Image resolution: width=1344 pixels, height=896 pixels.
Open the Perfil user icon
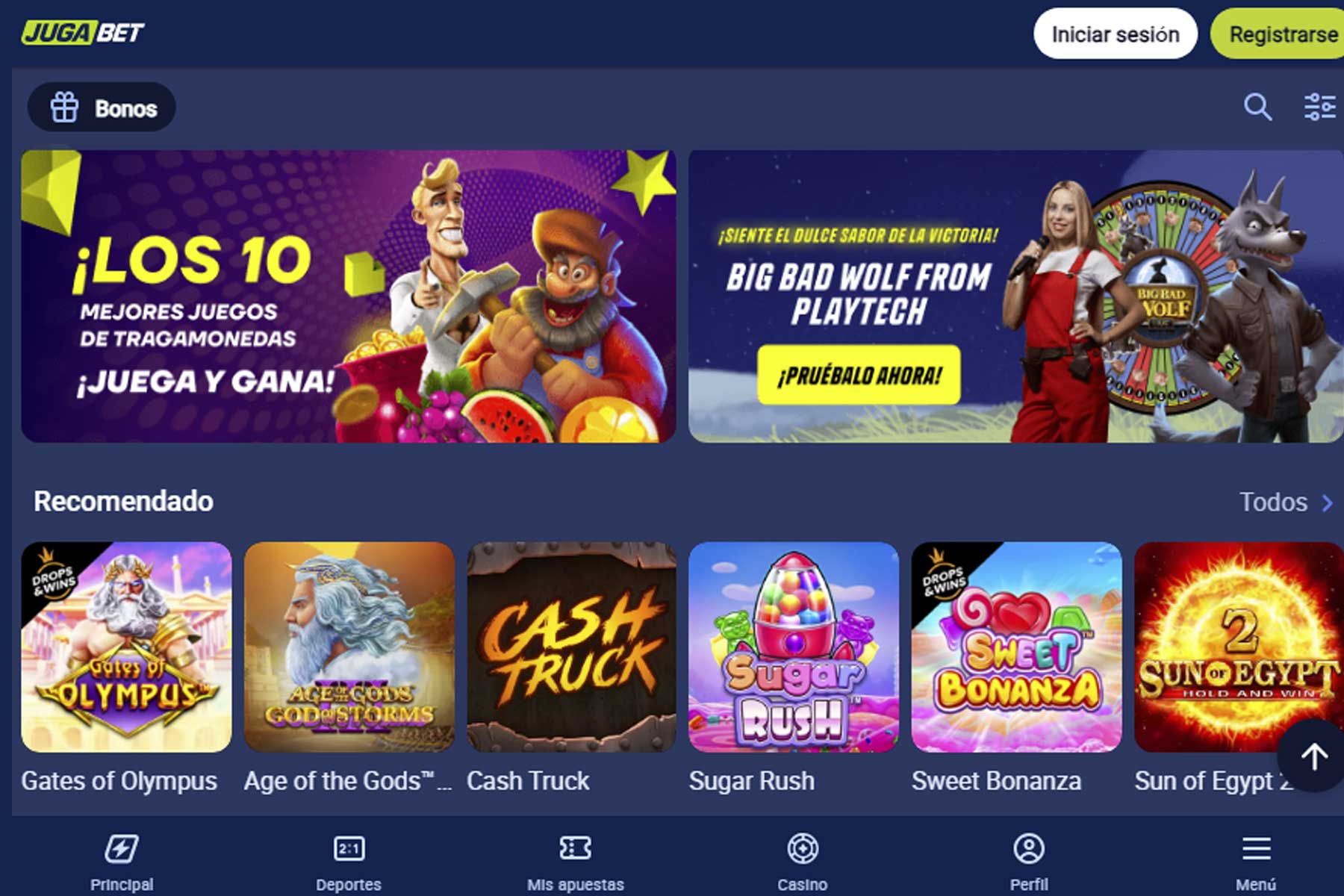1029,848
